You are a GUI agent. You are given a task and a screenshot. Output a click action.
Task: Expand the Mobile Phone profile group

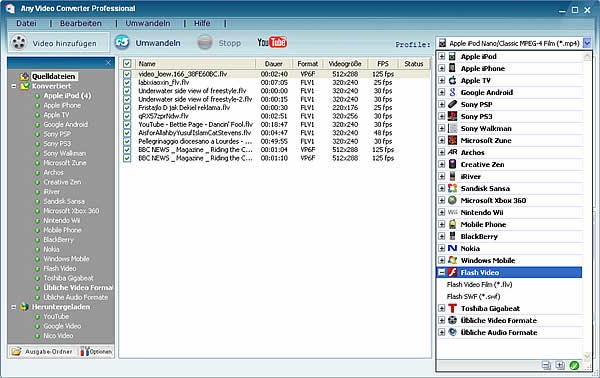pyautogui.click(x=442, y=224)
